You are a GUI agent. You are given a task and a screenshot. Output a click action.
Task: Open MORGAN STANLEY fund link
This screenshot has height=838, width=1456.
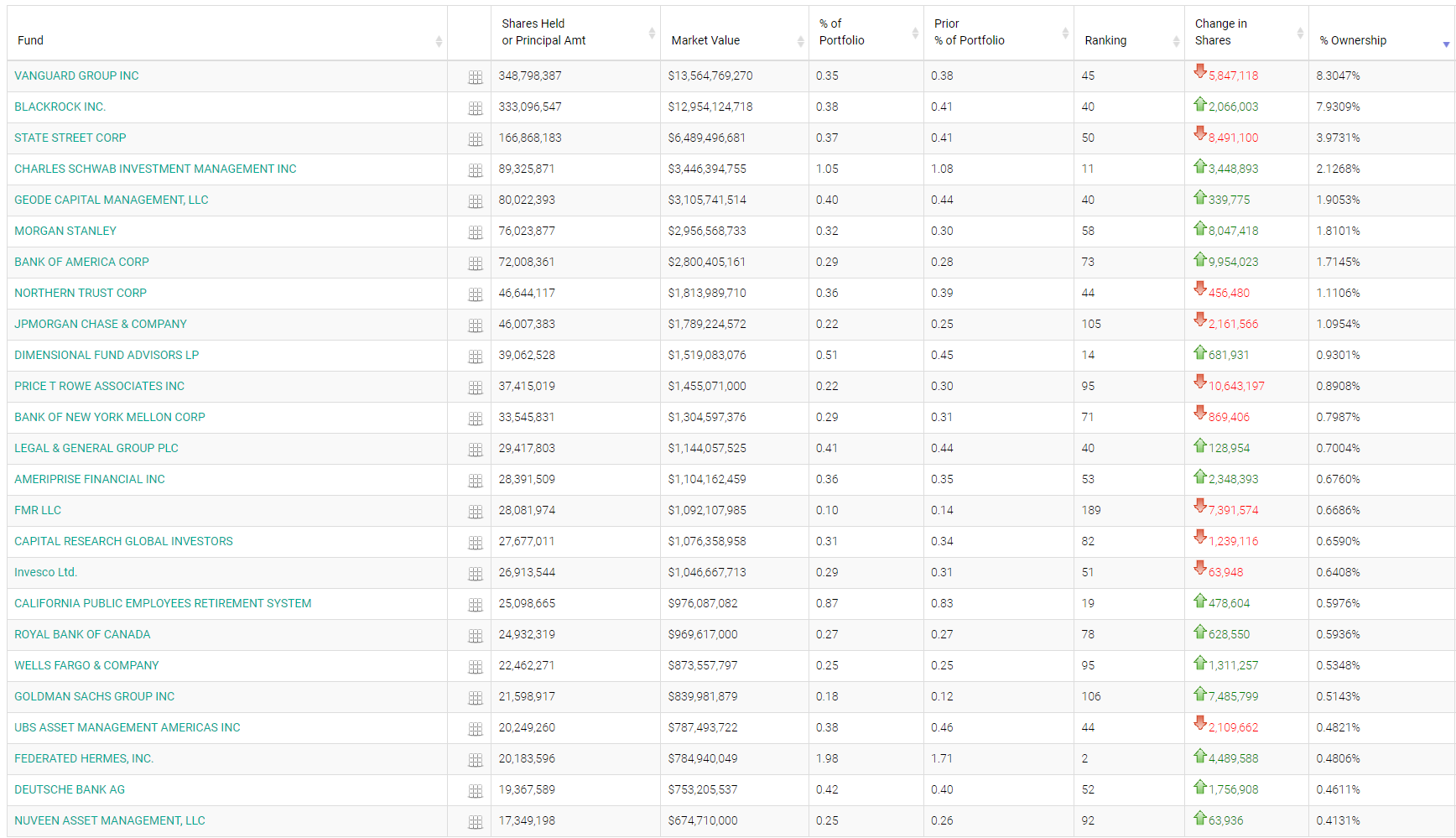click(65, 231)
